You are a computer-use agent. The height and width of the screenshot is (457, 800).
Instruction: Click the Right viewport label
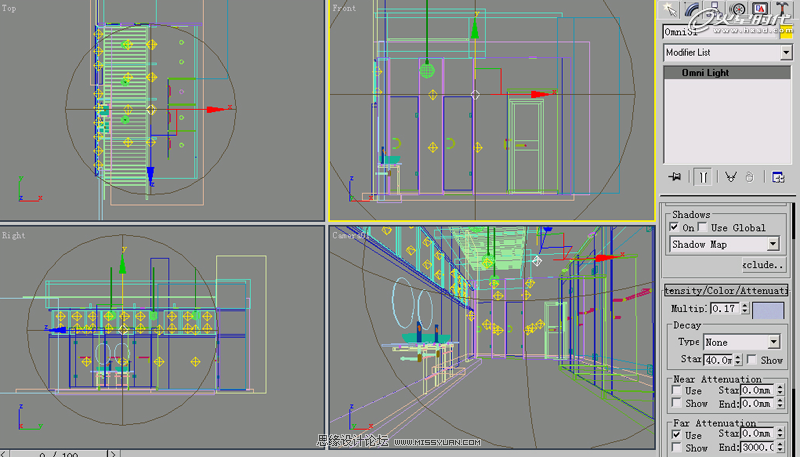(x=14, y=236)
